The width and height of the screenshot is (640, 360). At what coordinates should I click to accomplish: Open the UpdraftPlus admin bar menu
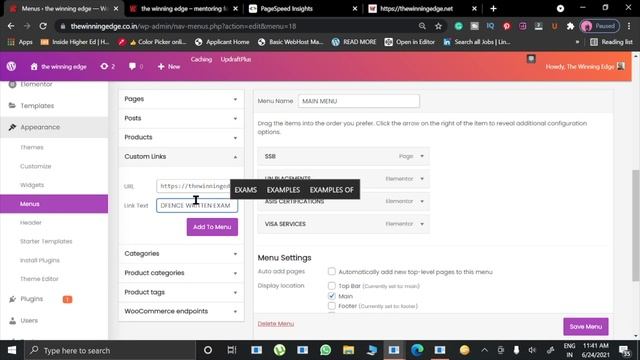tap(236, 59)
